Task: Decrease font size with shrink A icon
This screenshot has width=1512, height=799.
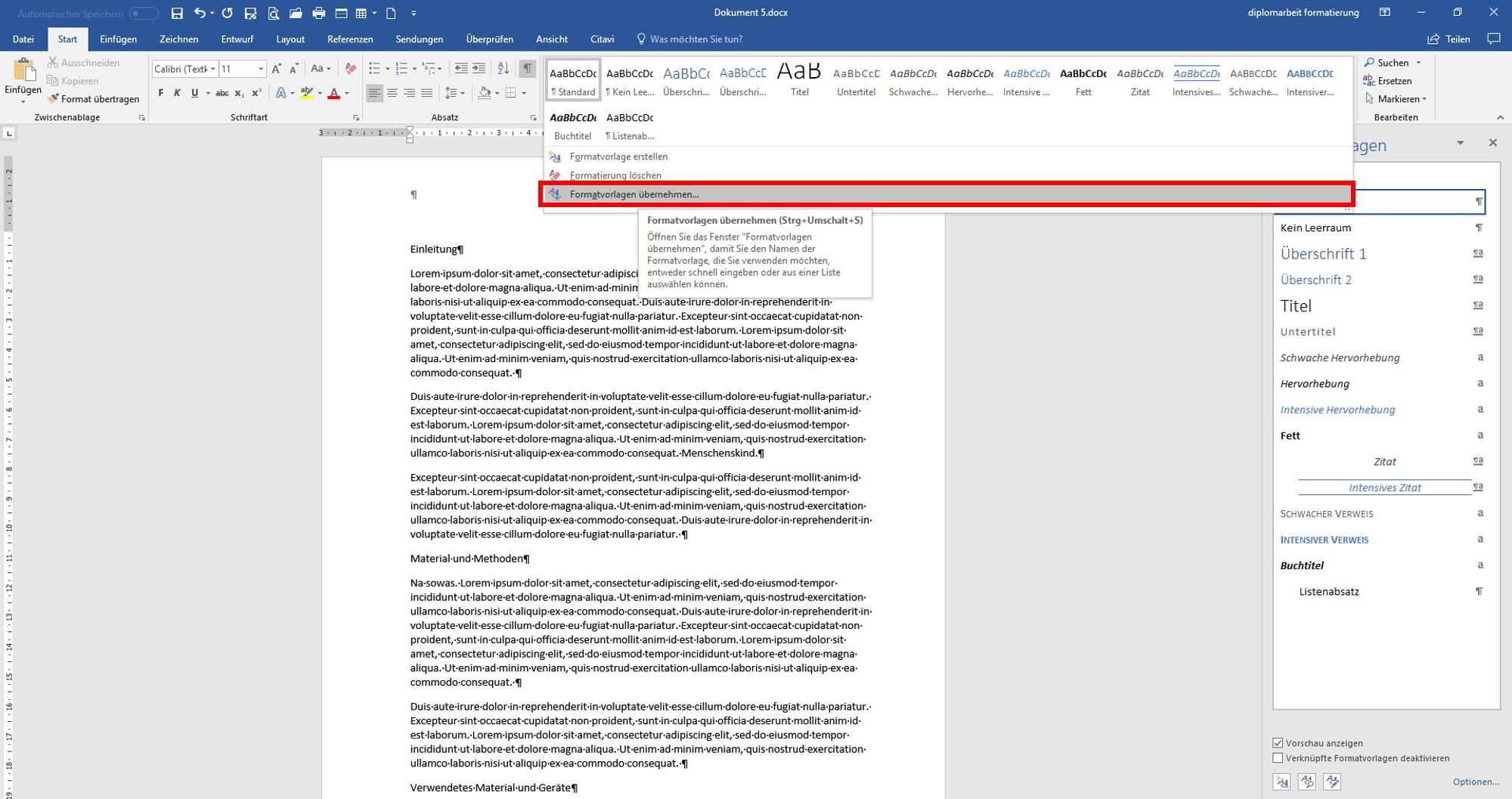Action: (294, 69)
